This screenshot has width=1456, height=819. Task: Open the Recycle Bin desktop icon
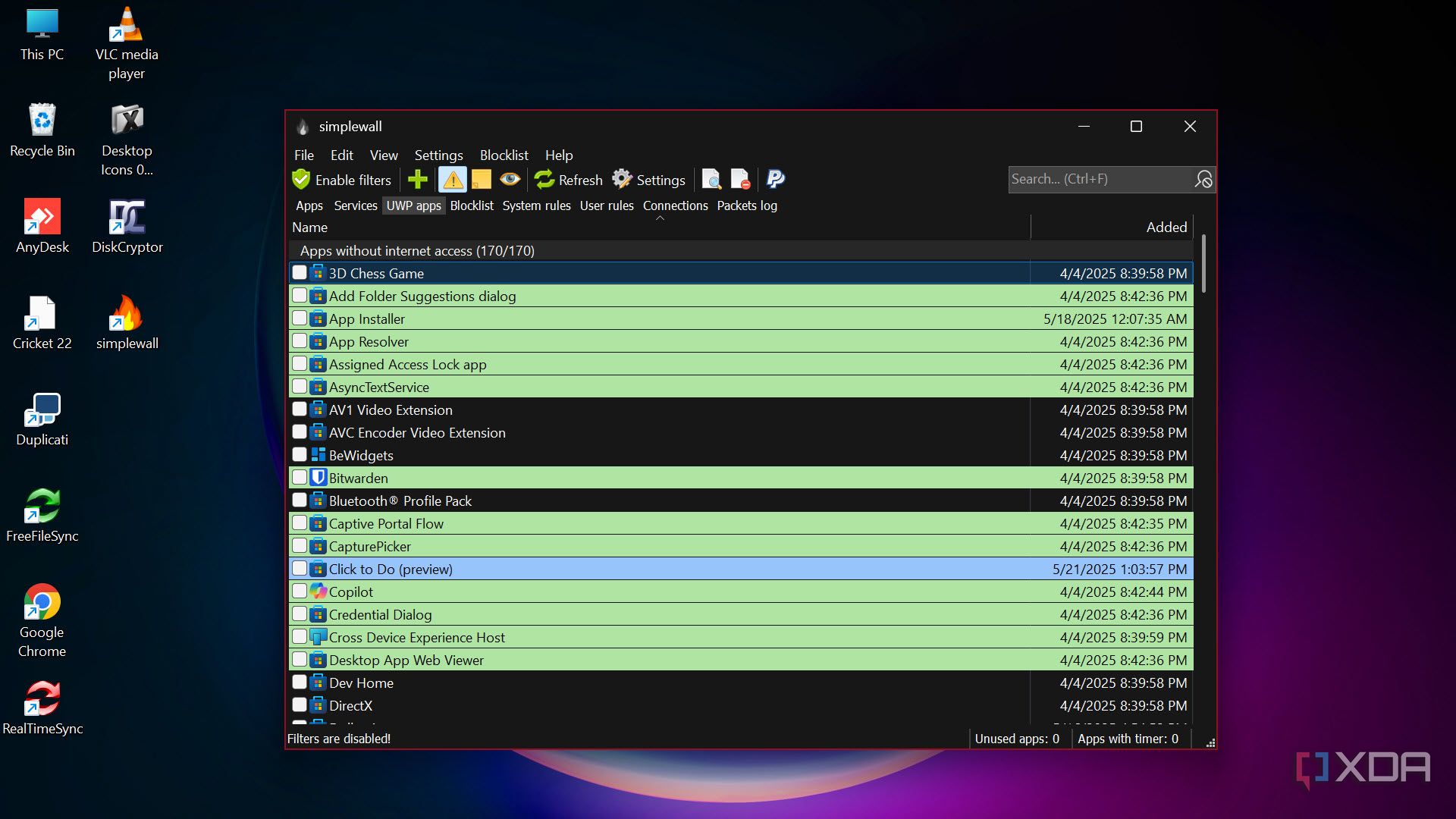tap(42, 130)
